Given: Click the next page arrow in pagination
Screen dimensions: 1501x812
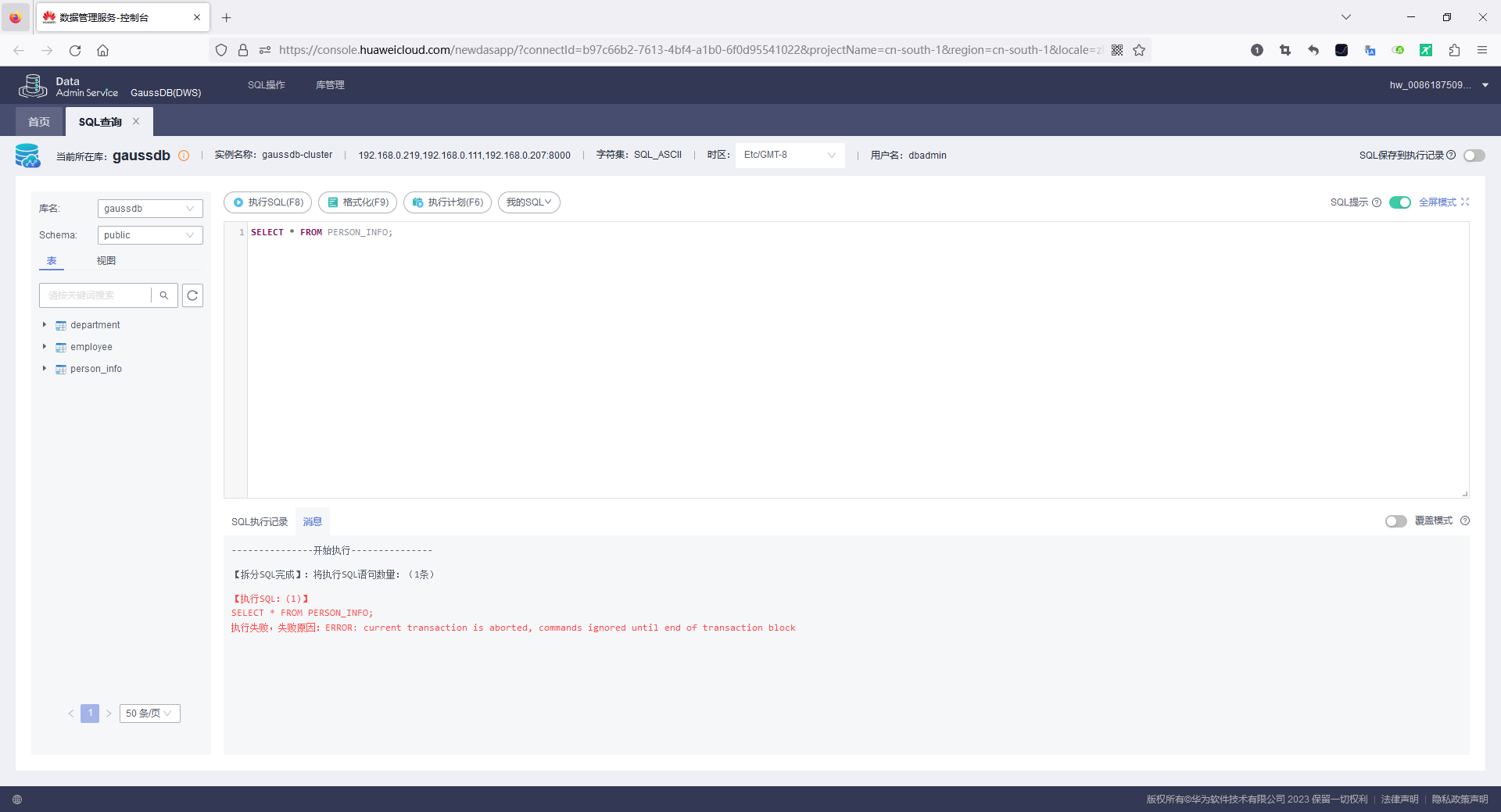Looking at the screenshot, I should click(x=109, y=714).
